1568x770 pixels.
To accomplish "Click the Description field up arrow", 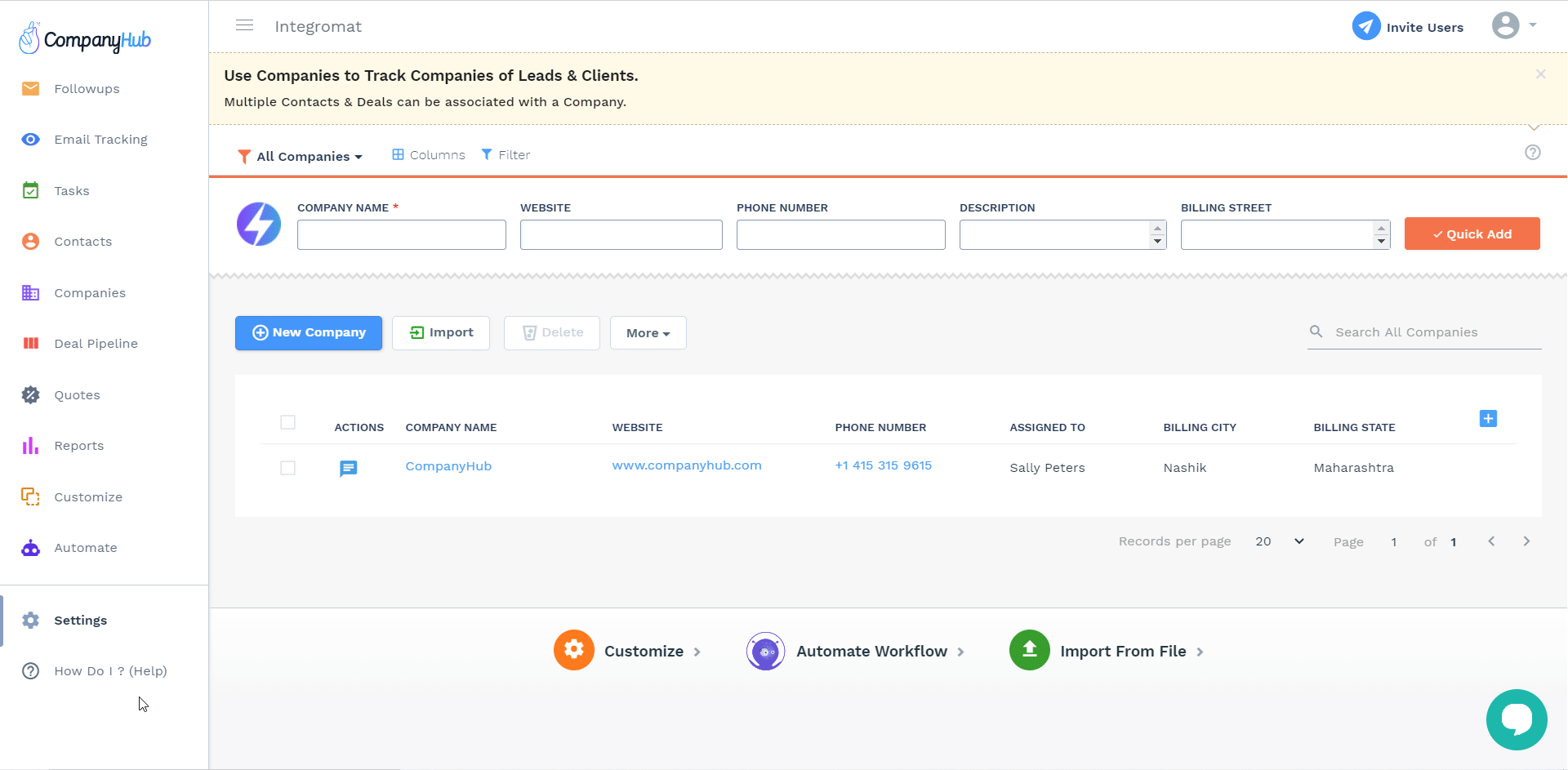I will 1157,228.
